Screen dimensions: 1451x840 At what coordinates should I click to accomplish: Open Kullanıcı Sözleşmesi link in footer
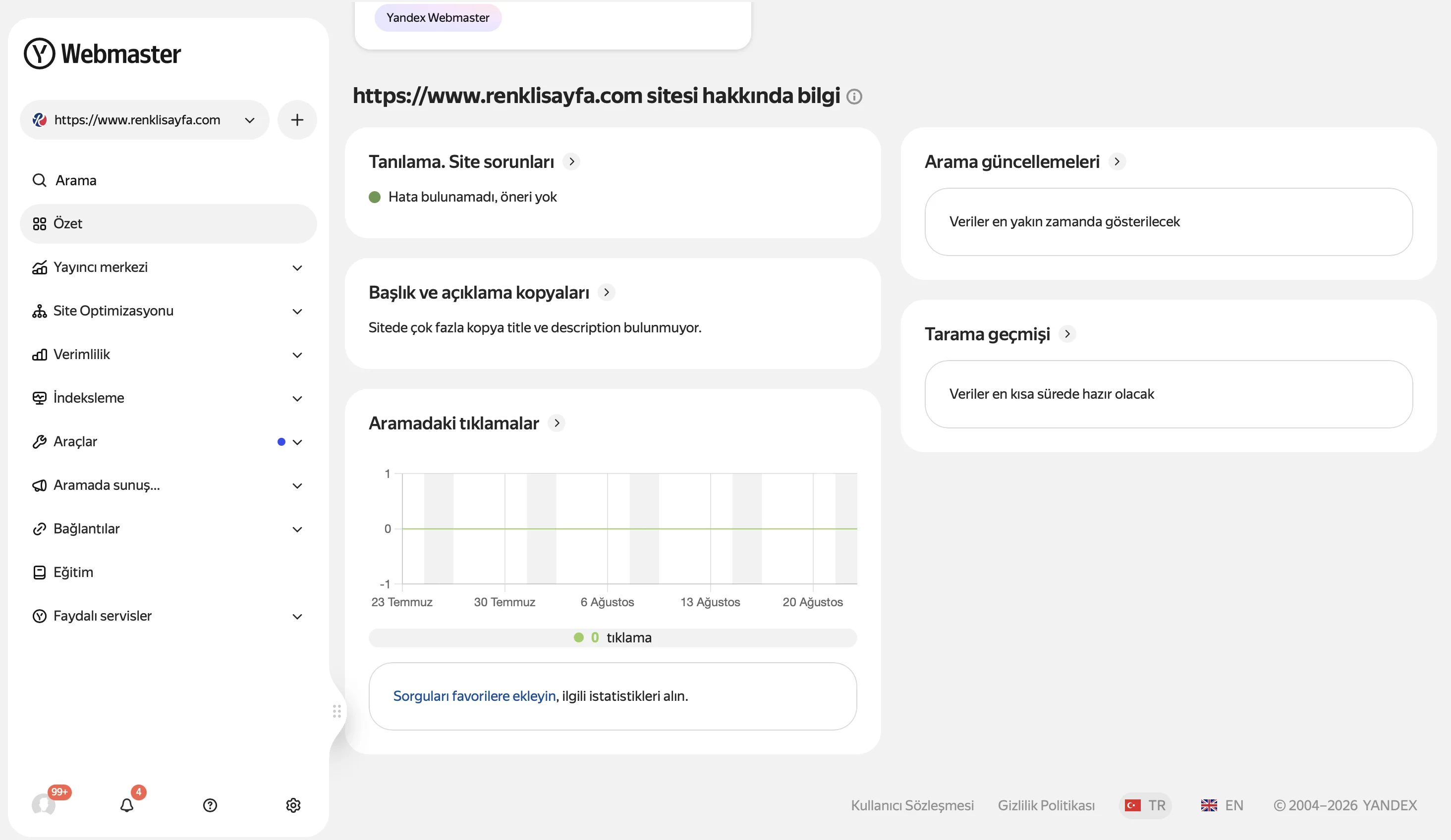tap(912, 805)
